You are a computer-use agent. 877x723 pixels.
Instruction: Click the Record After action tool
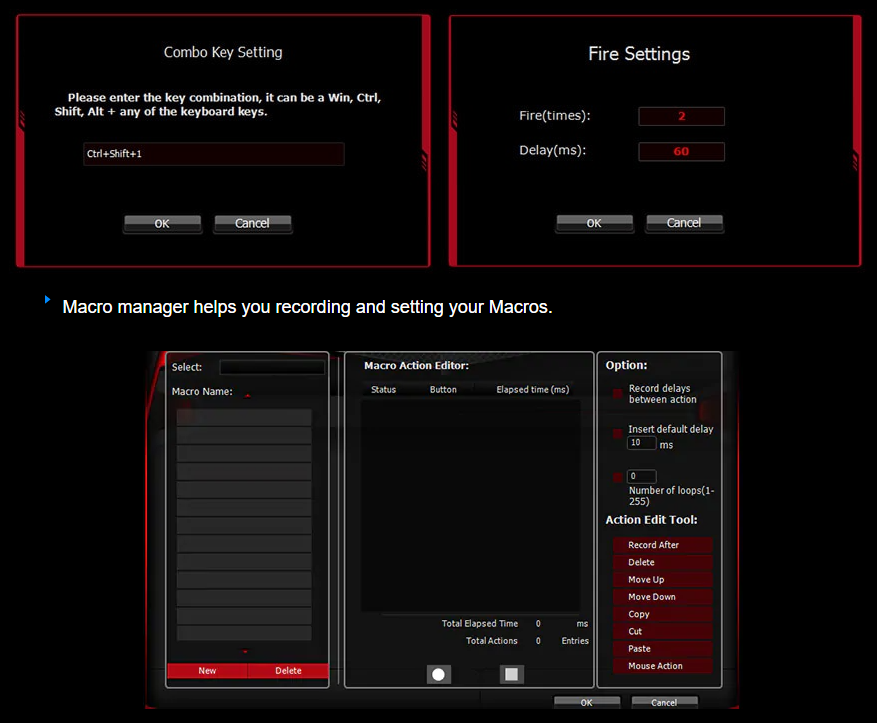[662, 545]
